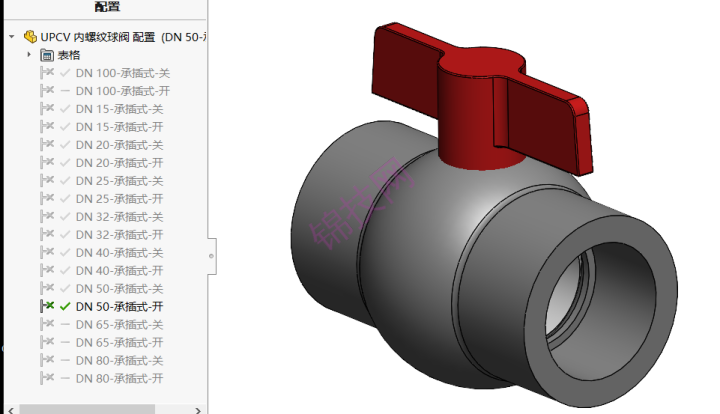Select configuration DN 80-承插式-开
This screenshot has height=414, width=720.
coord(119,378)
